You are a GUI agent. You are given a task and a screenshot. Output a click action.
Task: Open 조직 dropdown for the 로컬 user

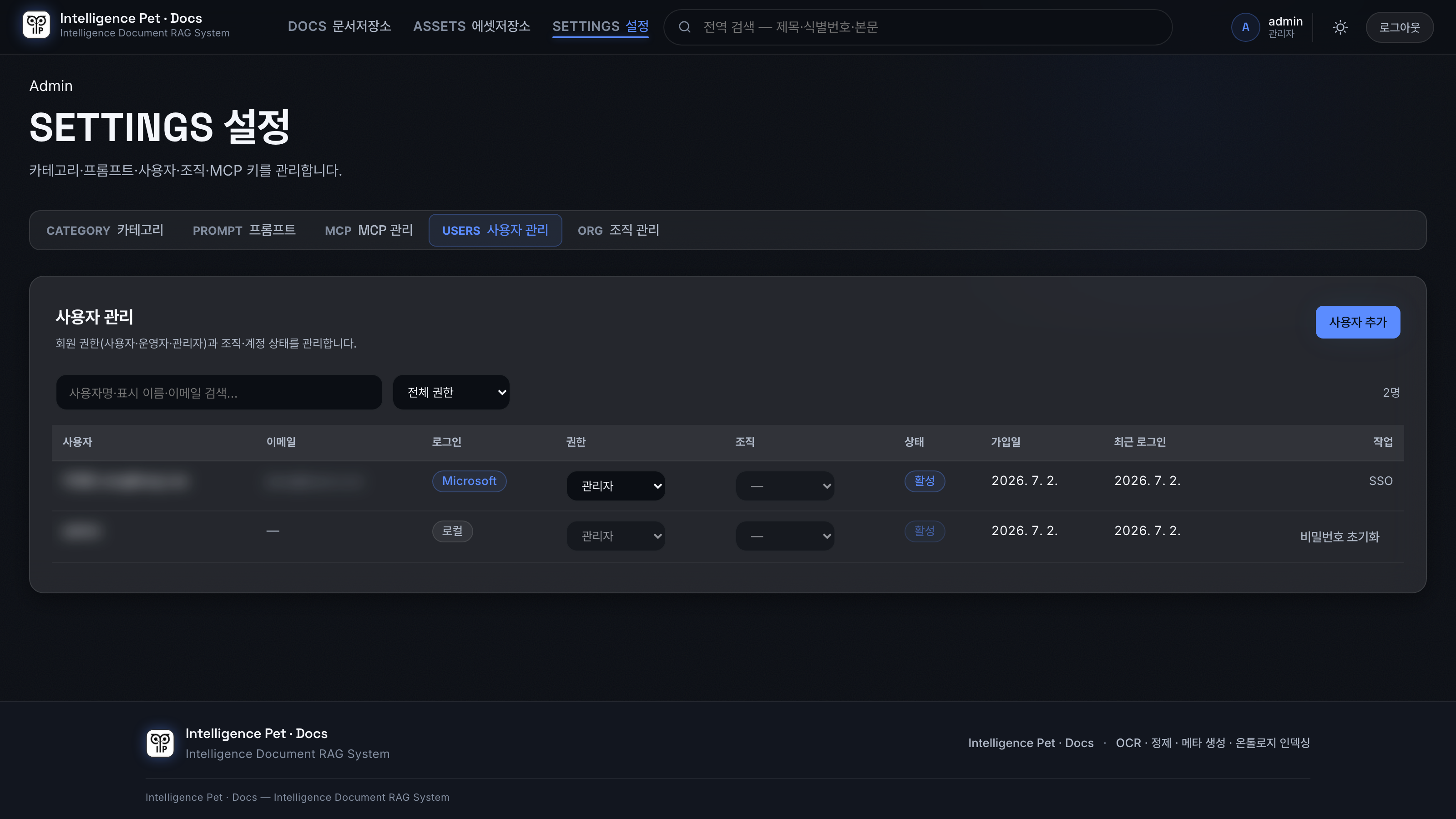(785, 536)
